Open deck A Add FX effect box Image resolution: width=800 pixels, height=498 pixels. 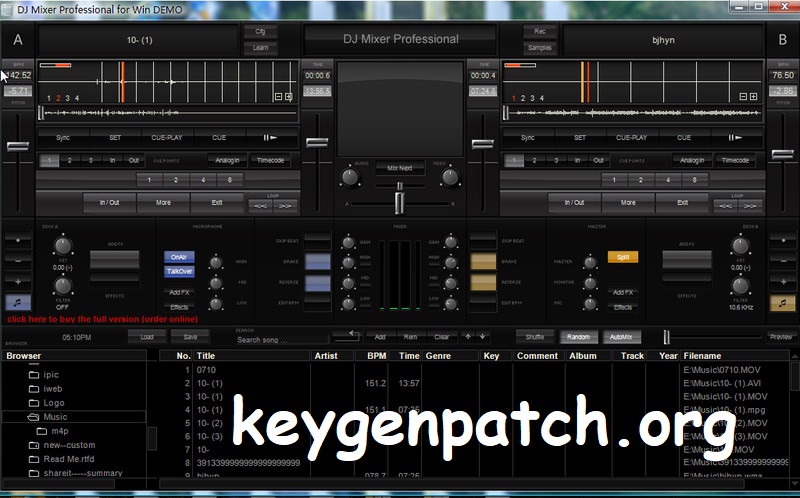[115, 260]
